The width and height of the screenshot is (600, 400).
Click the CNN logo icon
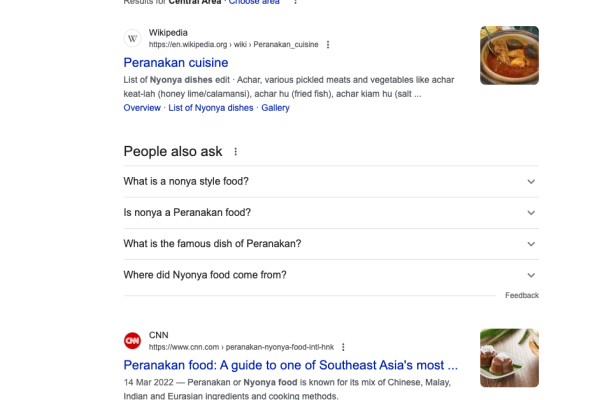pyautogui.click(x=132, y=341)
